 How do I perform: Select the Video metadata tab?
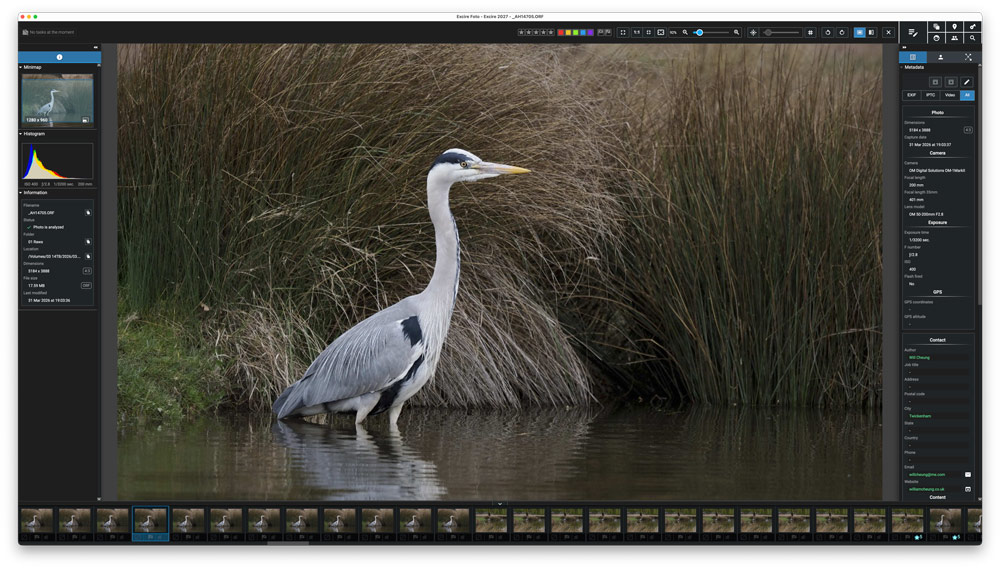pyautogui.click(x=950, y=95)
